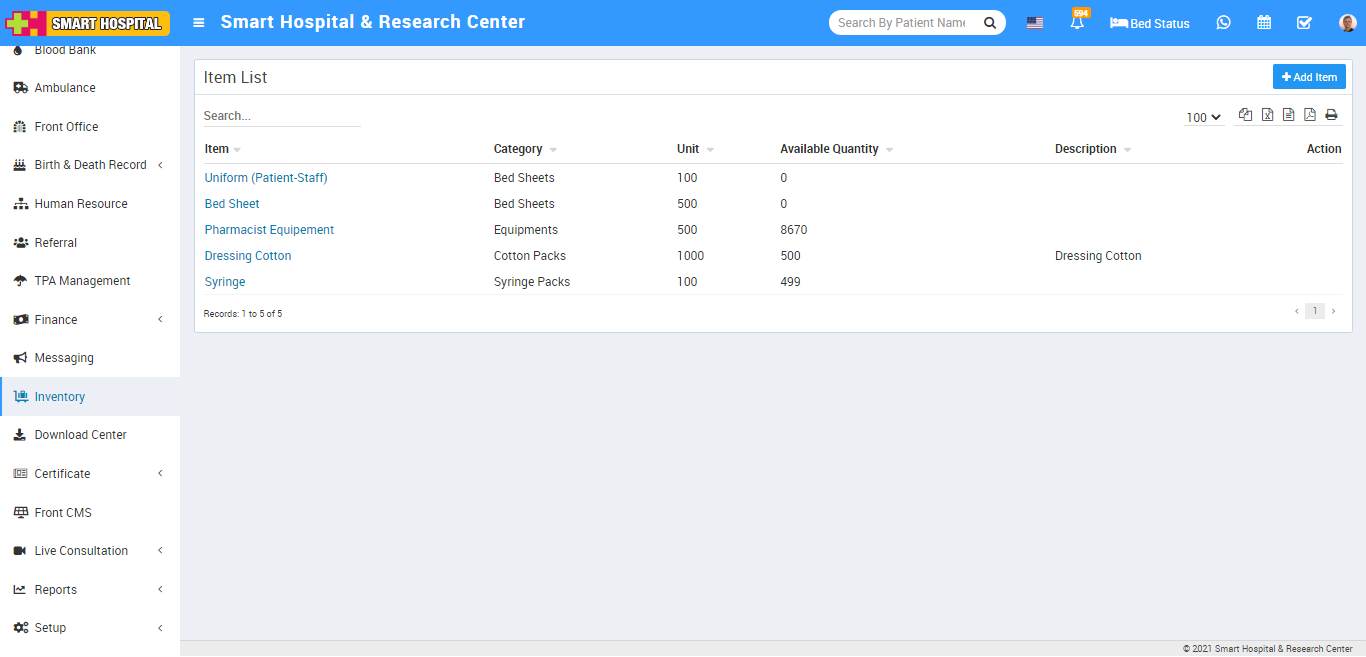Go to Human Resource in sidebar
Screen dimensions: 1366x657
[81, 204]
